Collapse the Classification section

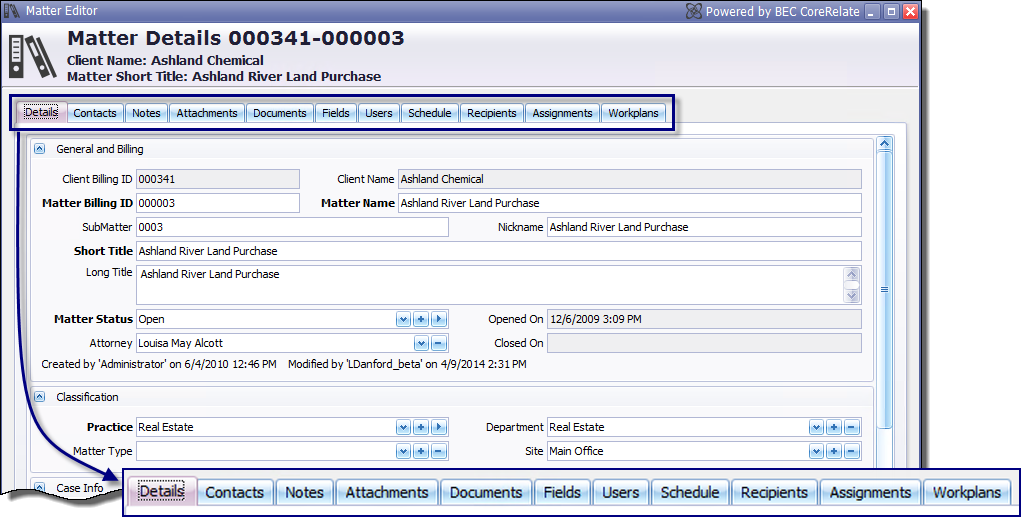pos(39,397)
